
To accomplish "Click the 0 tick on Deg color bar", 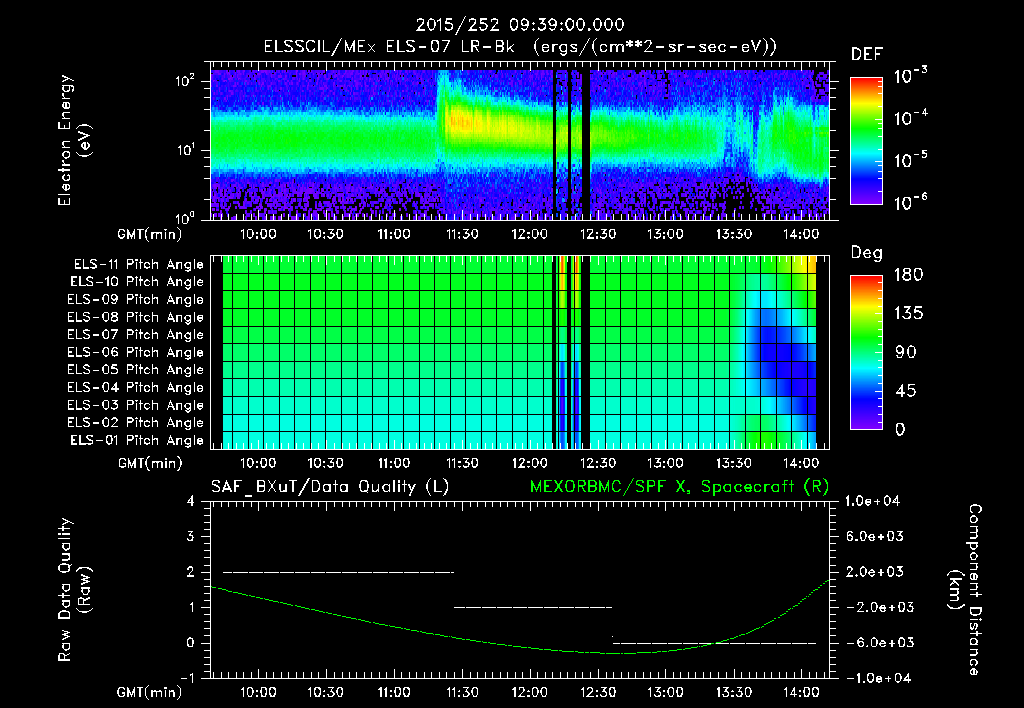I will click(900, 430).
